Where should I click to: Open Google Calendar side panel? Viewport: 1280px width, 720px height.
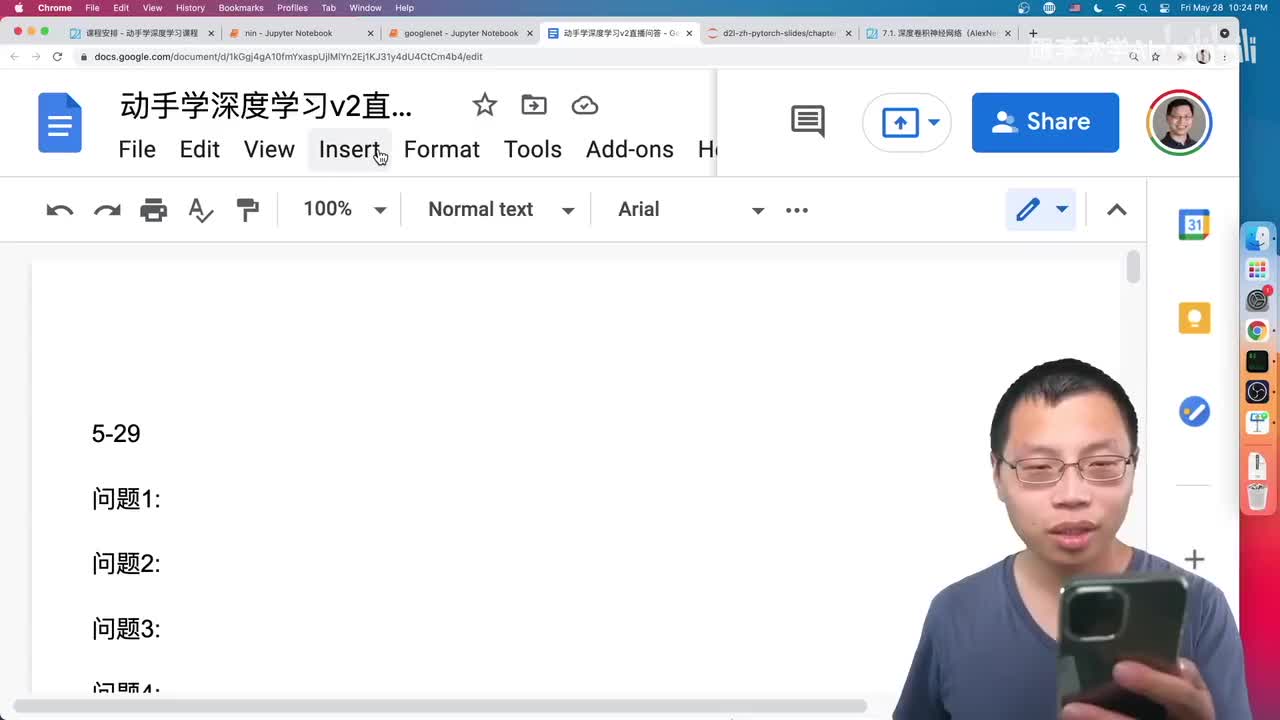pyautogui.click(x=1194, y=225)
